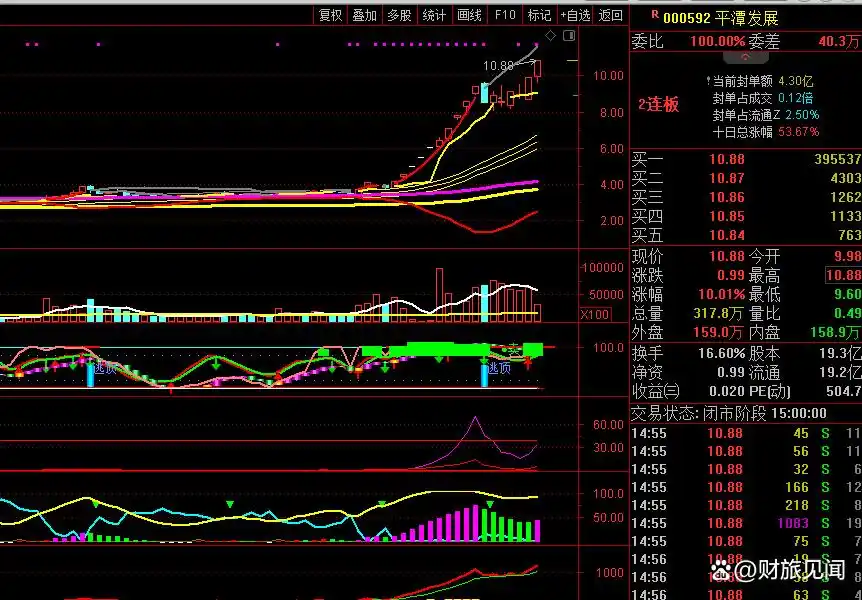Open the 统计 statistics menu
This screenshot has height=600, width=862.
point(434,15)
